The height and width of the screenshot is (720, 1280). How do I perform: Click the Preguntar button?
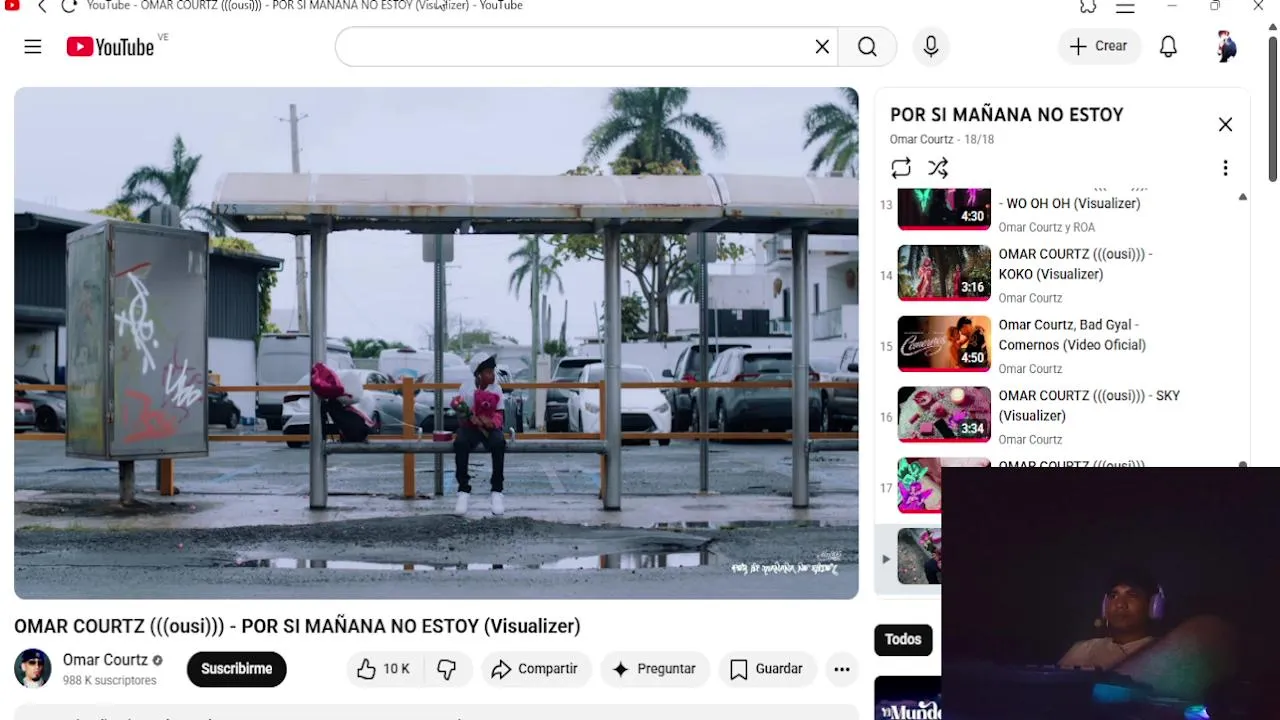click(x=654, y=669)
